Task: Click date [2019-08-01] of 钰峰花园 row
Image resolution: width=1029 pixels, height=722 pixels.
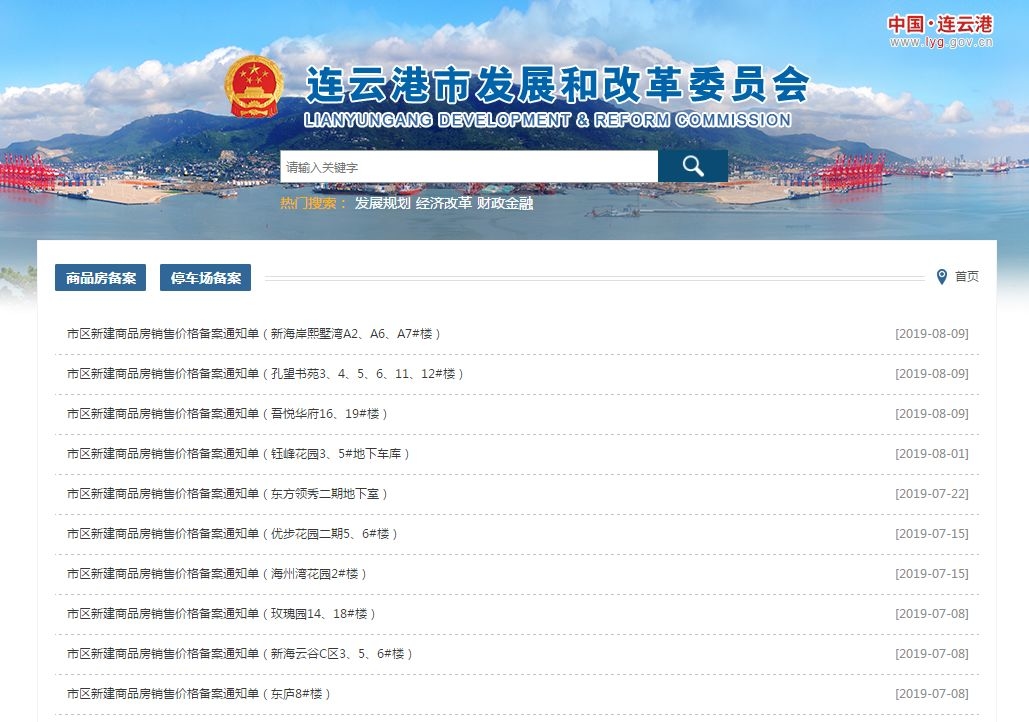Action: pyautogui.click(x=932, y=454)
